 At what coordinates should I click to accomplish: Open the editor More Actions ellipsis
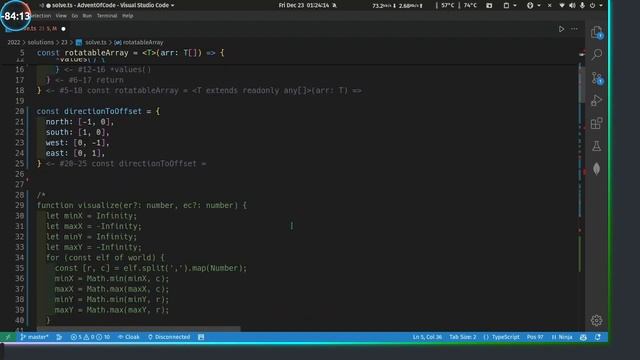coord(574,29)
